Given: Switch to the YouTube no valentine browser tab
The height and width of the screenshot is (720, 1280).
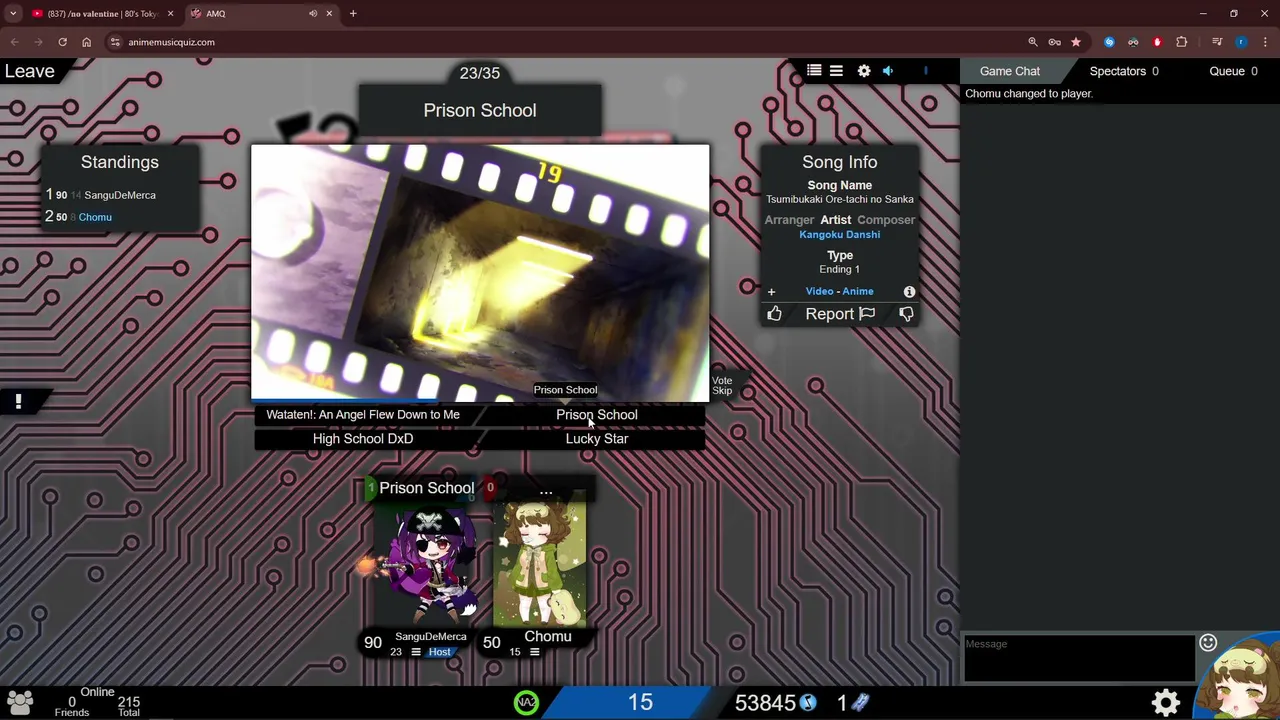Looking at the screenshot, I should 100,14.
